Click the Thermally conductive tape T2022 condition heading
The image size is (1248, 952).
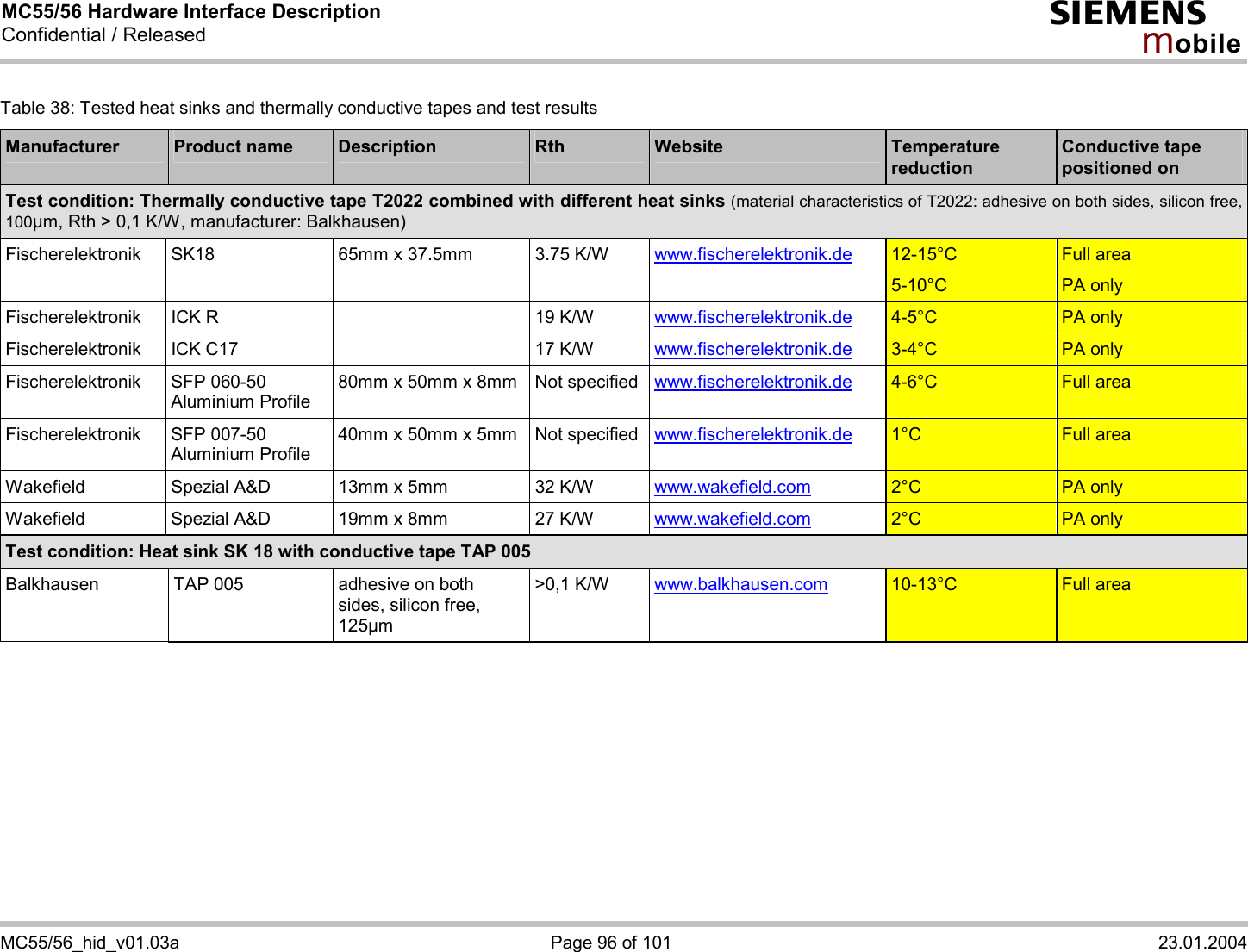(x=624, y=211)
